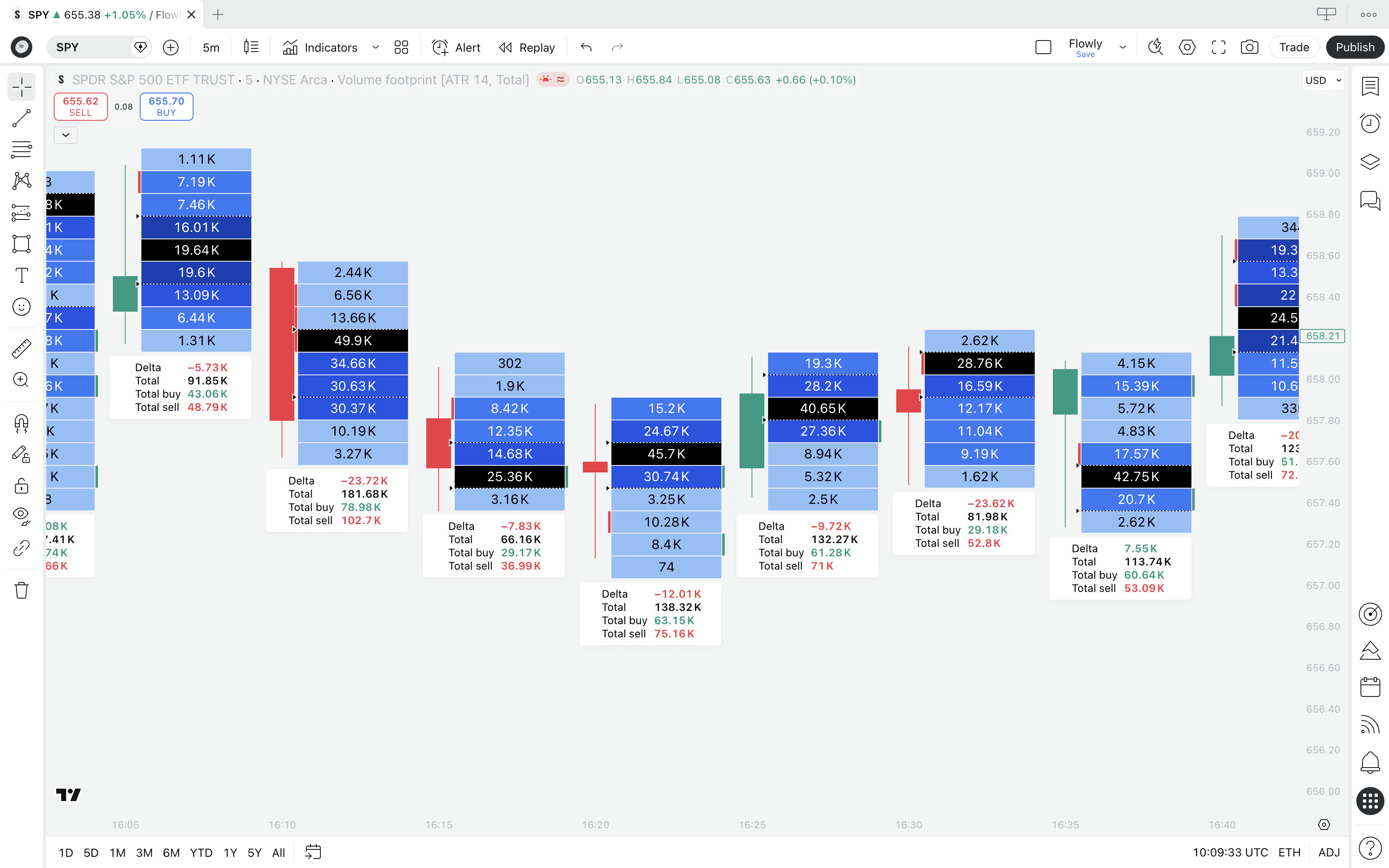This screenshot has width=1389, height=868.
Task: Open the notifications bell icon
Action: pyautogui.click(x=1370, y=762)
